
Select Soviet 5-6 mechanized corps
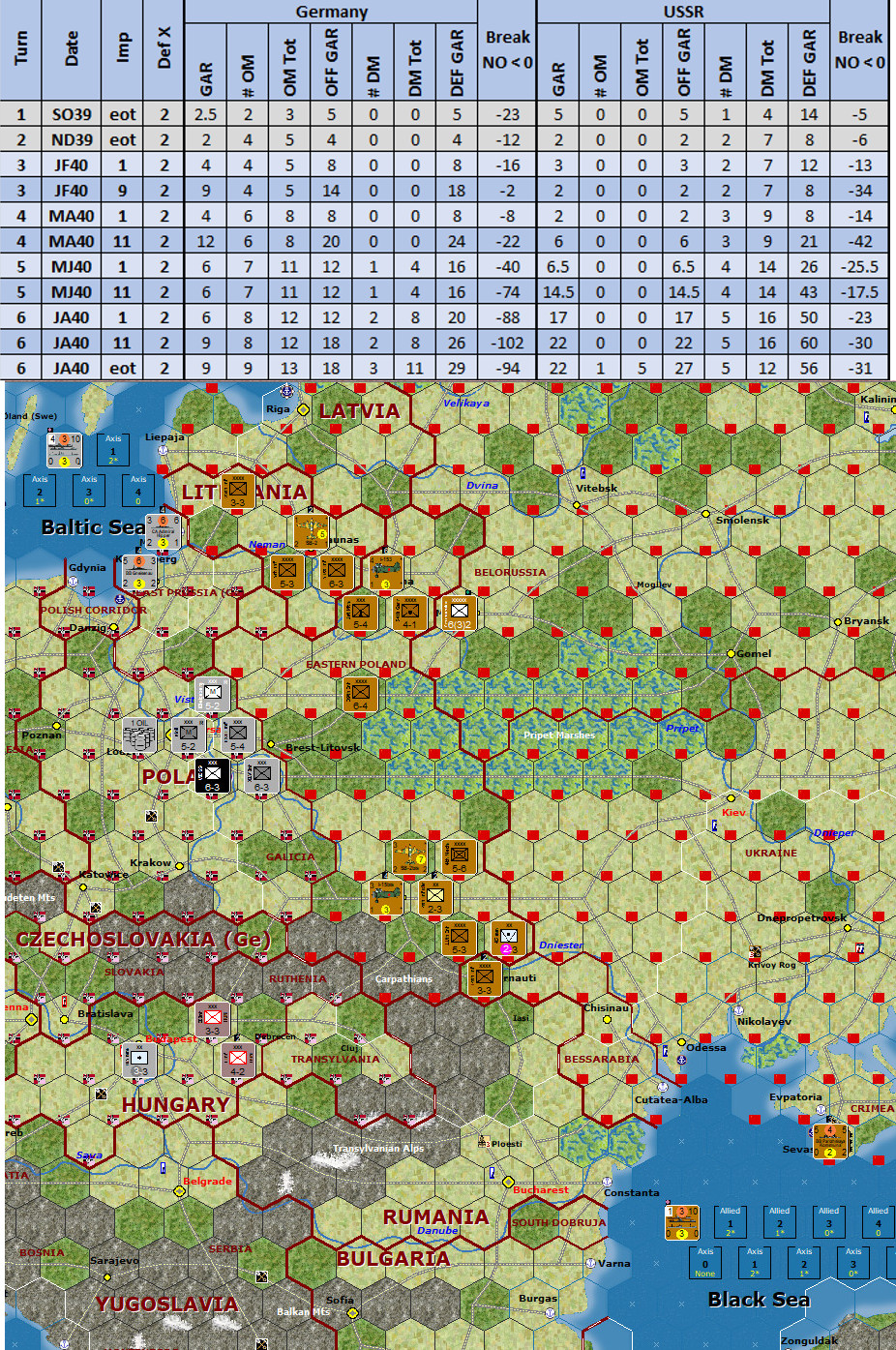point(459,856)
